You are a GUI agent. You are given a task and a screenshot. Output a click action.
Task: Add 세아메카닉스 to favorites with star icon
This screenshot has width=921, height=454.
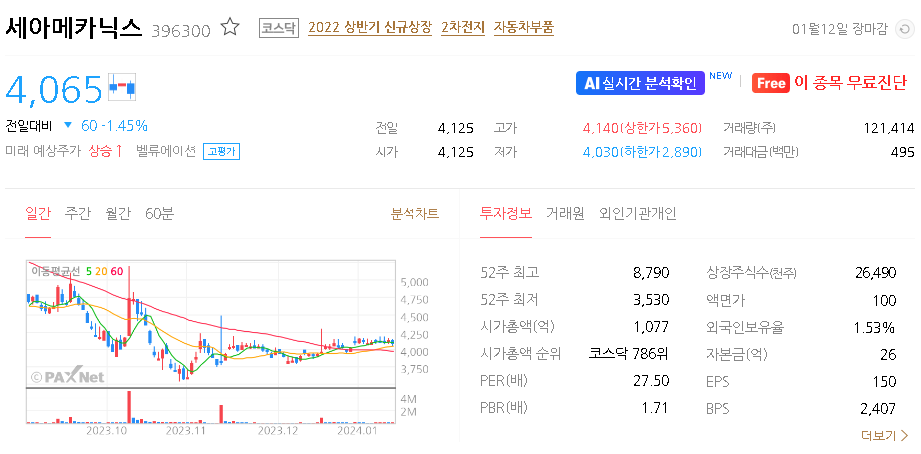click(x=230, y=28)
